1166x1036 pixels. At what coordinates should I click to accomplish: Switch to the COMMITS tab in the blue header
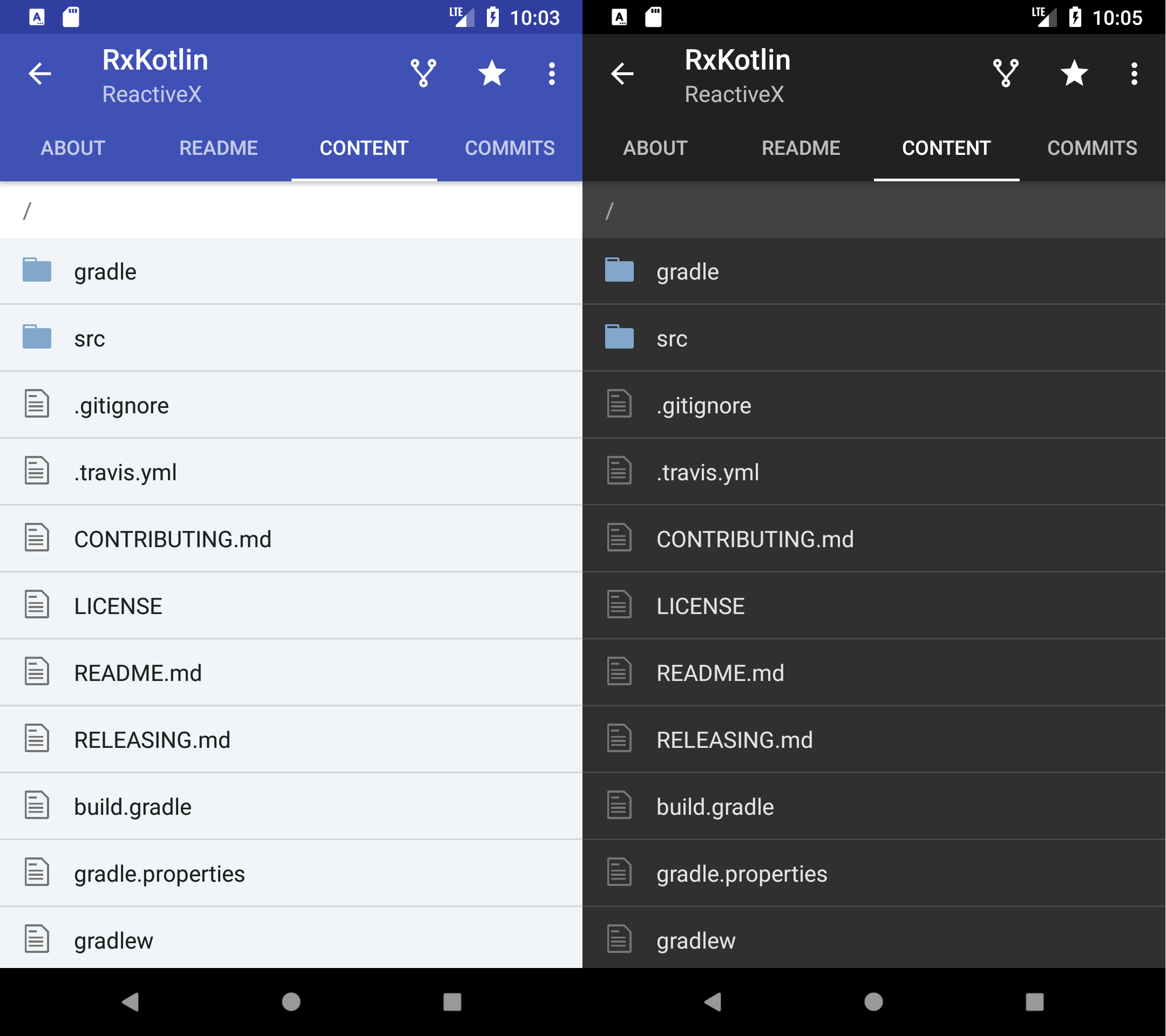(510, 148)
